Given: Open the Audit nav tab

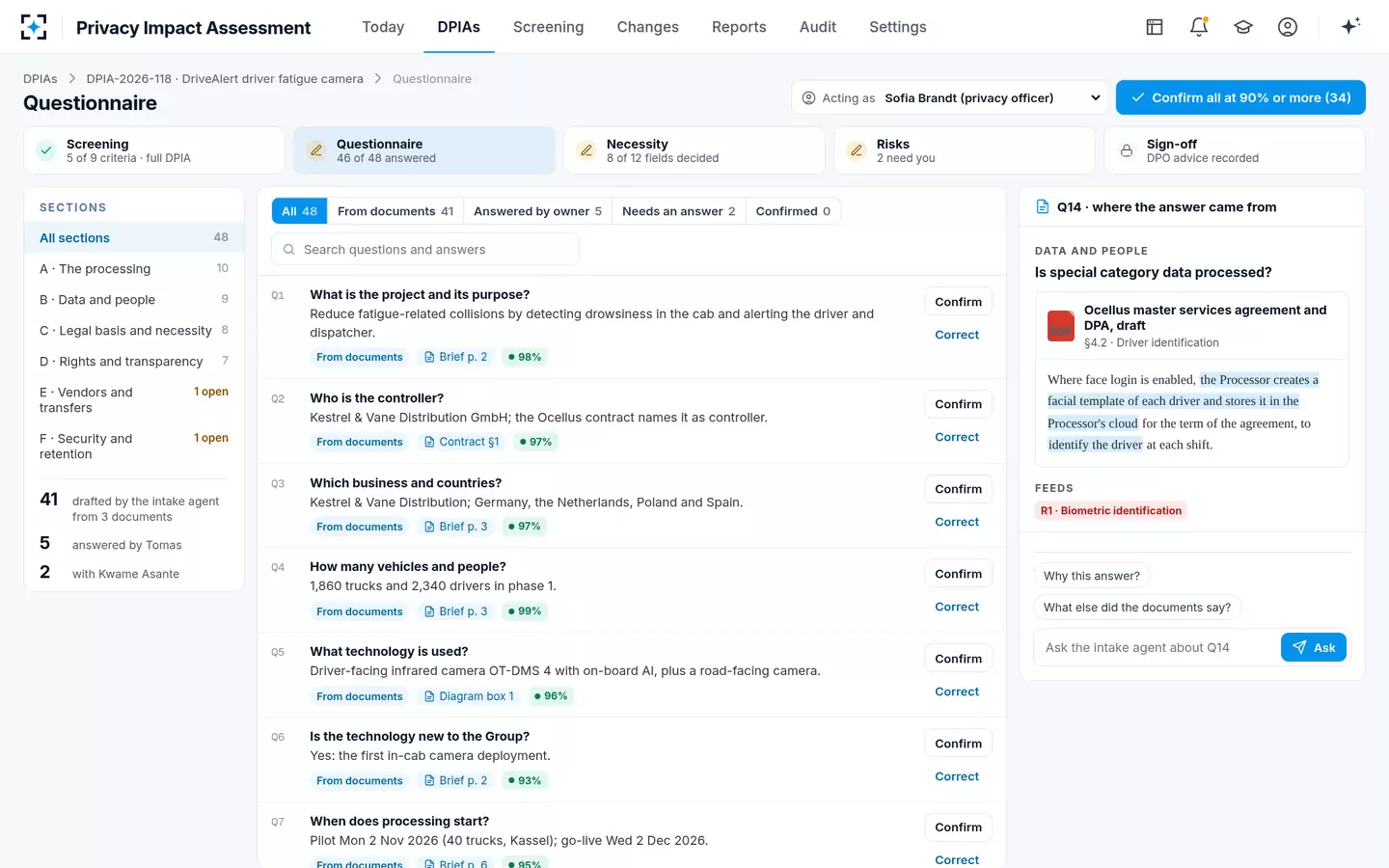Looking at the screenshot, I should coord(818,27).
